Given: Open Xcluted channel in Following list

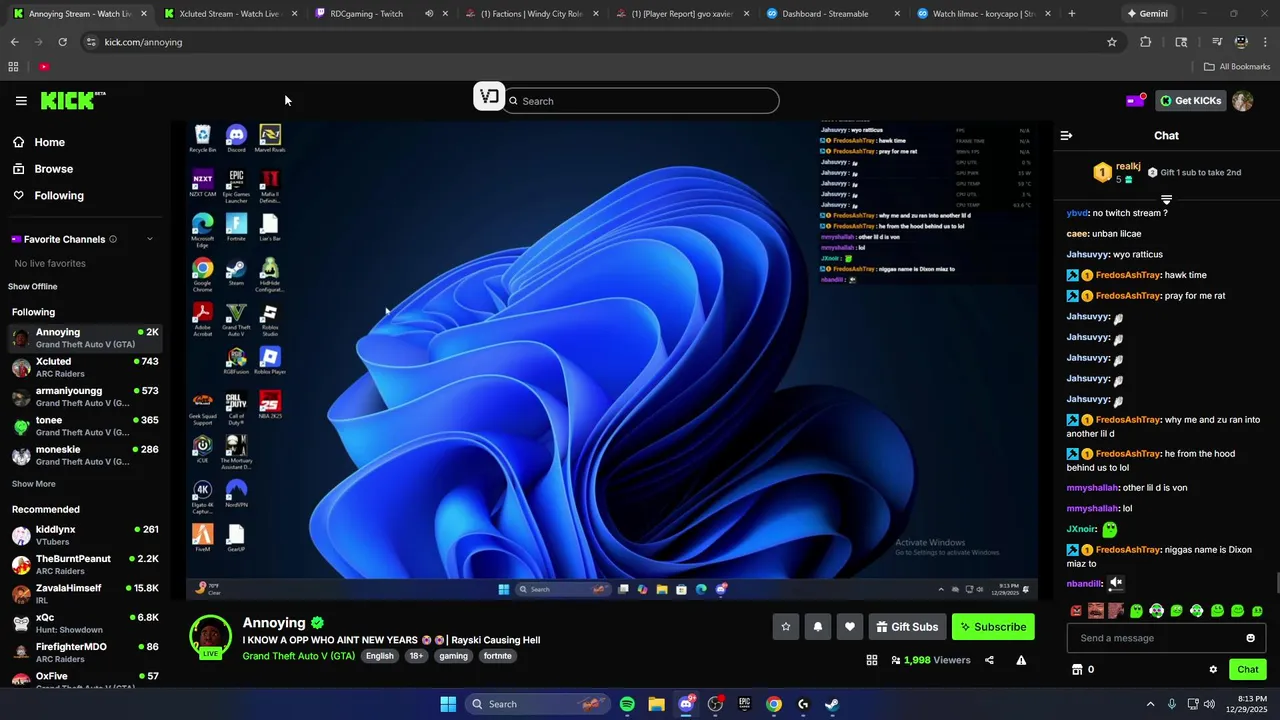Looking at the screenshot, I should coord(85,367).
